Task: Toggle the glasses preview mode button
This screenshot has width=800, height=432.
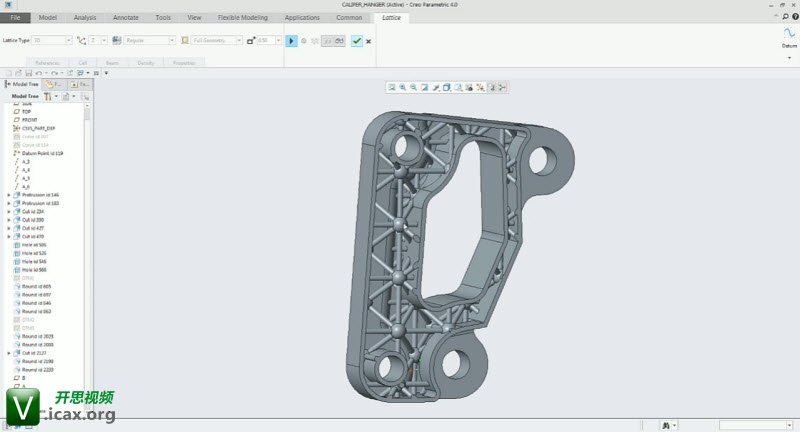Action: [339, 41]
